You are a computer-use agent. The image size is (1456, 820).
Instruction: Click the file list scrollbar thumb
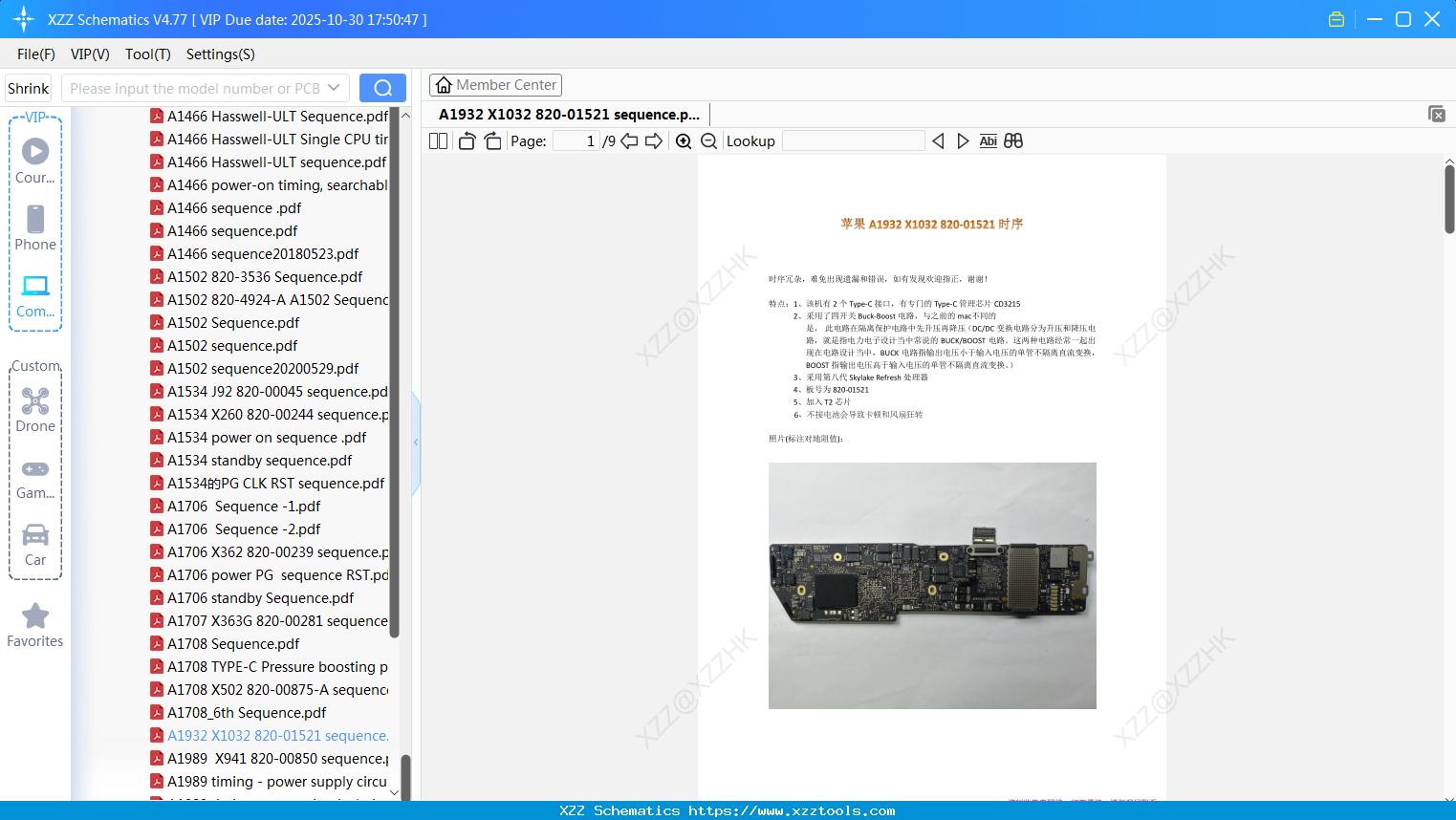[x=394, y=372]
